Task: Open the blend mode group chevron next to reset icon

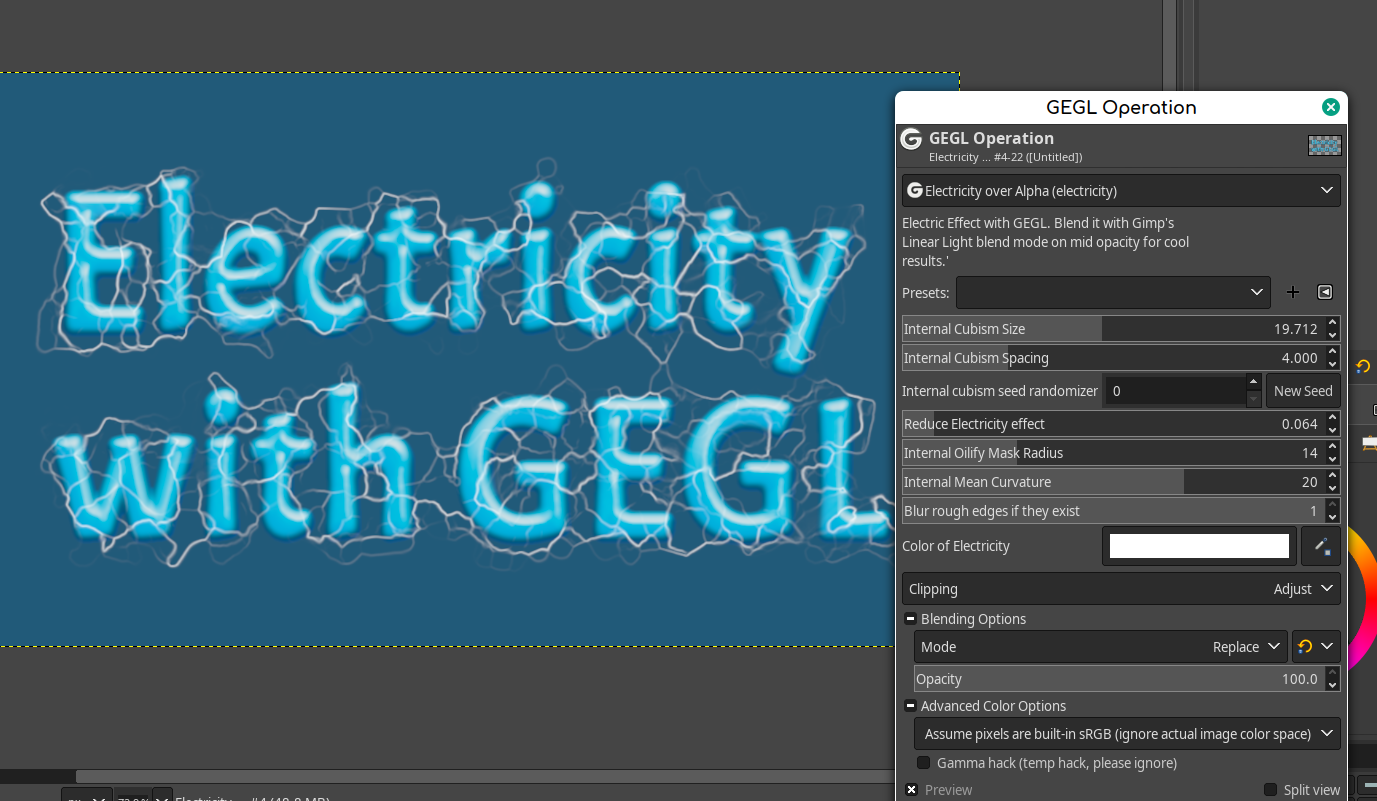Action: click(x=1328, y=647)
